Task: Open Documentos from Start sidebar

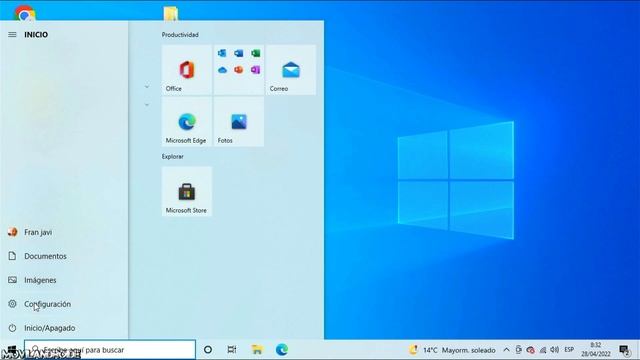Action: [x=64, y=256]
